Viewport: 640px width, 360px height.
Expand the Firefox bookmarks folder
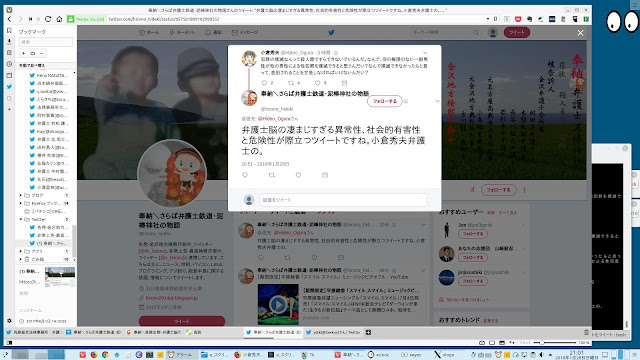point(20,203)
